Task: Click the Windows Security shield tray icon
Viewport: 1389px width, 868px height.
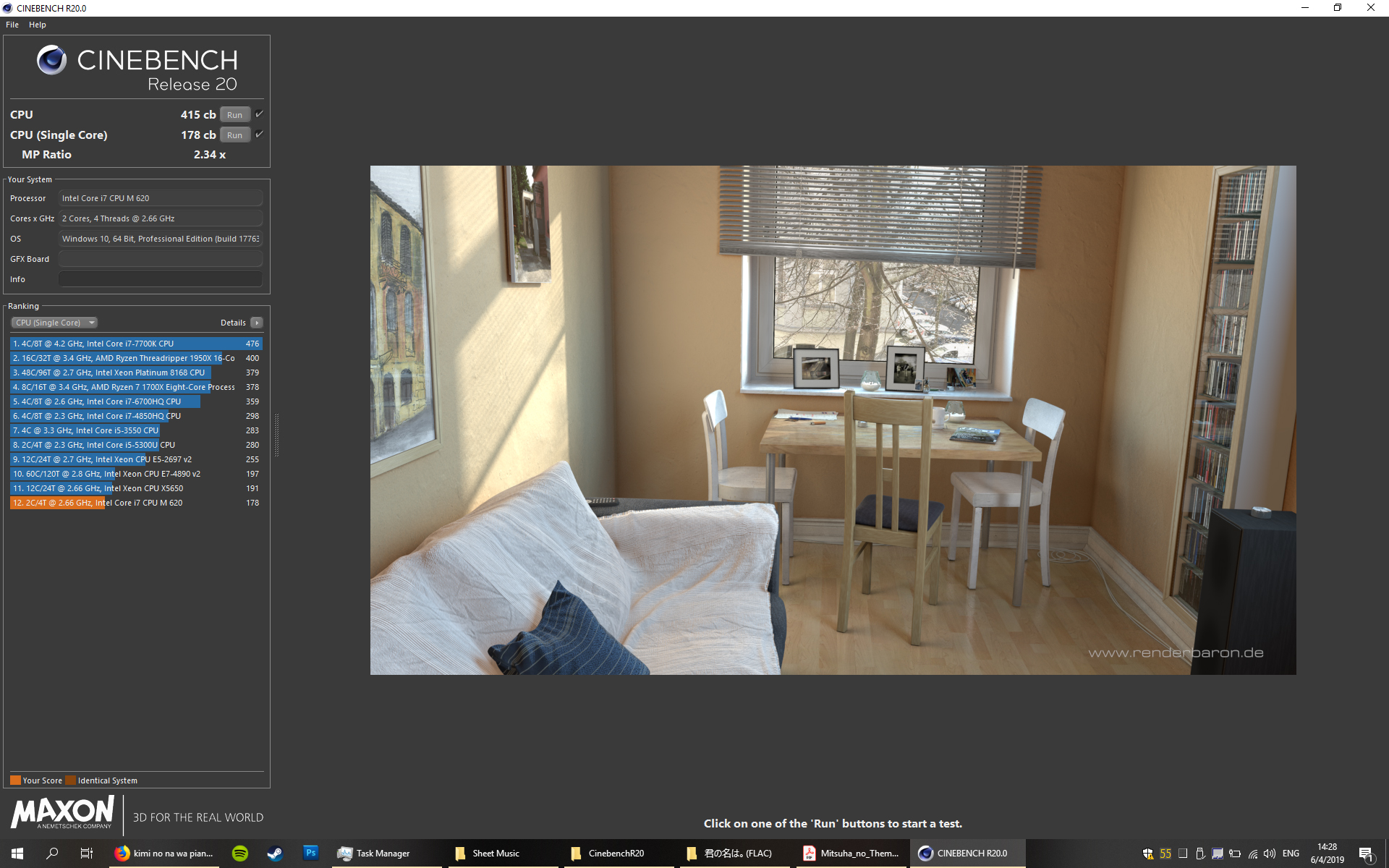Action: (x=1147, y=854)
